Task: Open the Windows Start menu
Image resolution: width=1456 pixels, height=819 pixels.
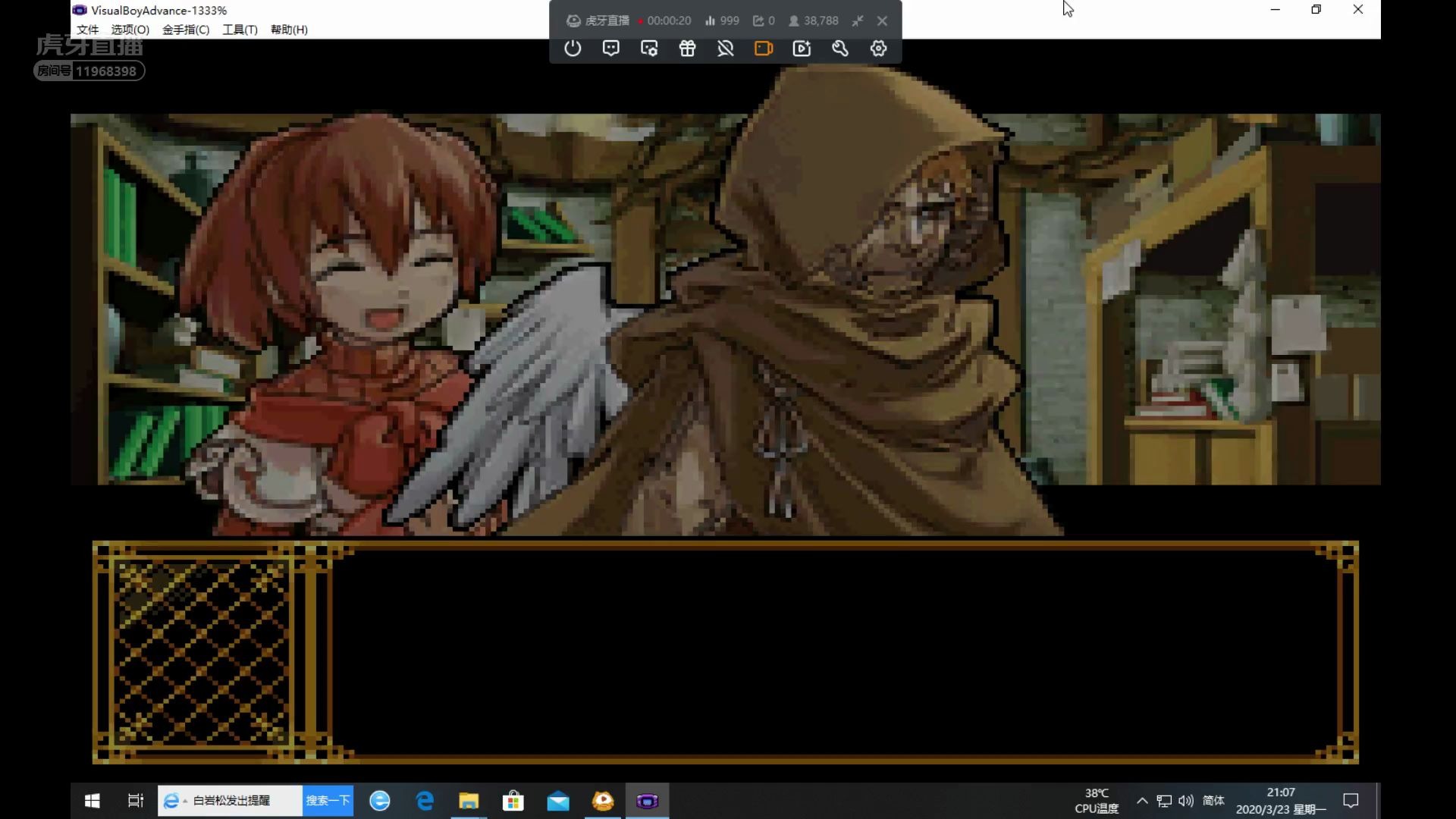Action: point(93,801)
